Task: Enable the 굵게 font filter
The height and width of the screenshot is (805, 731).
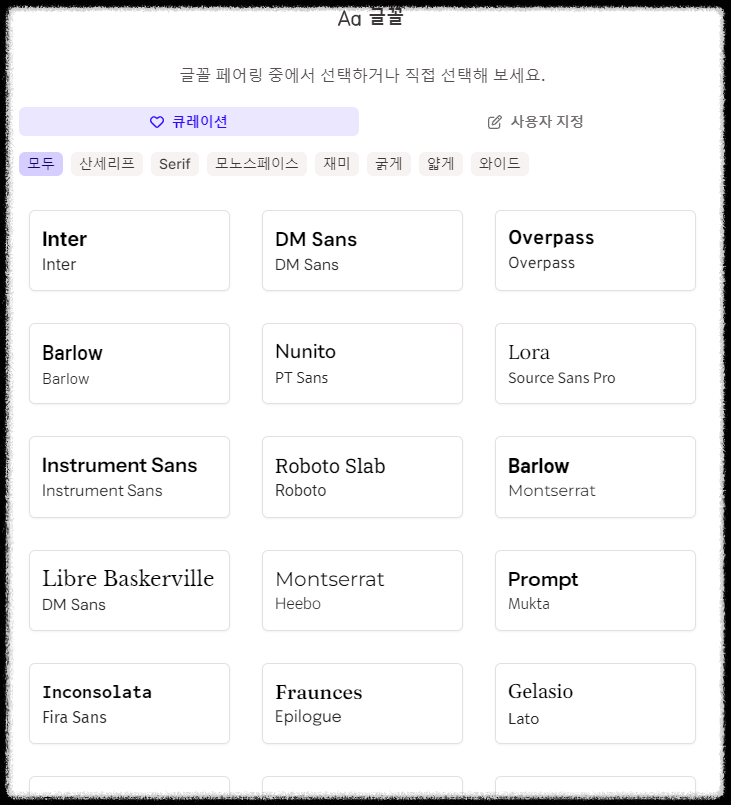Action: (388, 163)
